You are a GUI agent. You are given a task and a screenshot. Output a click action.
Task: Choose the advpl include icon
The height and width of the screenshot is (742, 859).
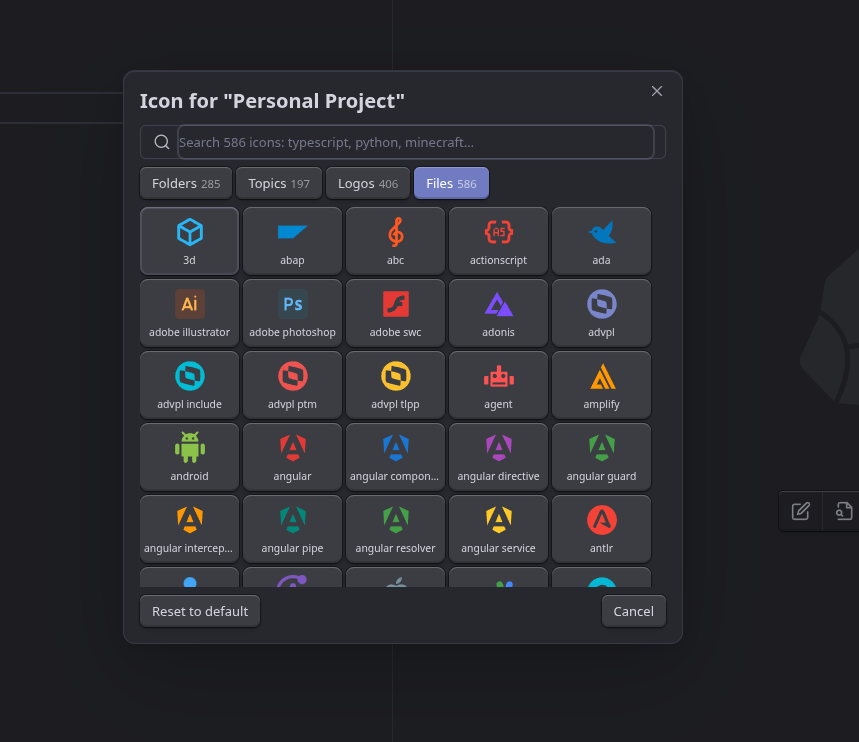pos(190,385)
